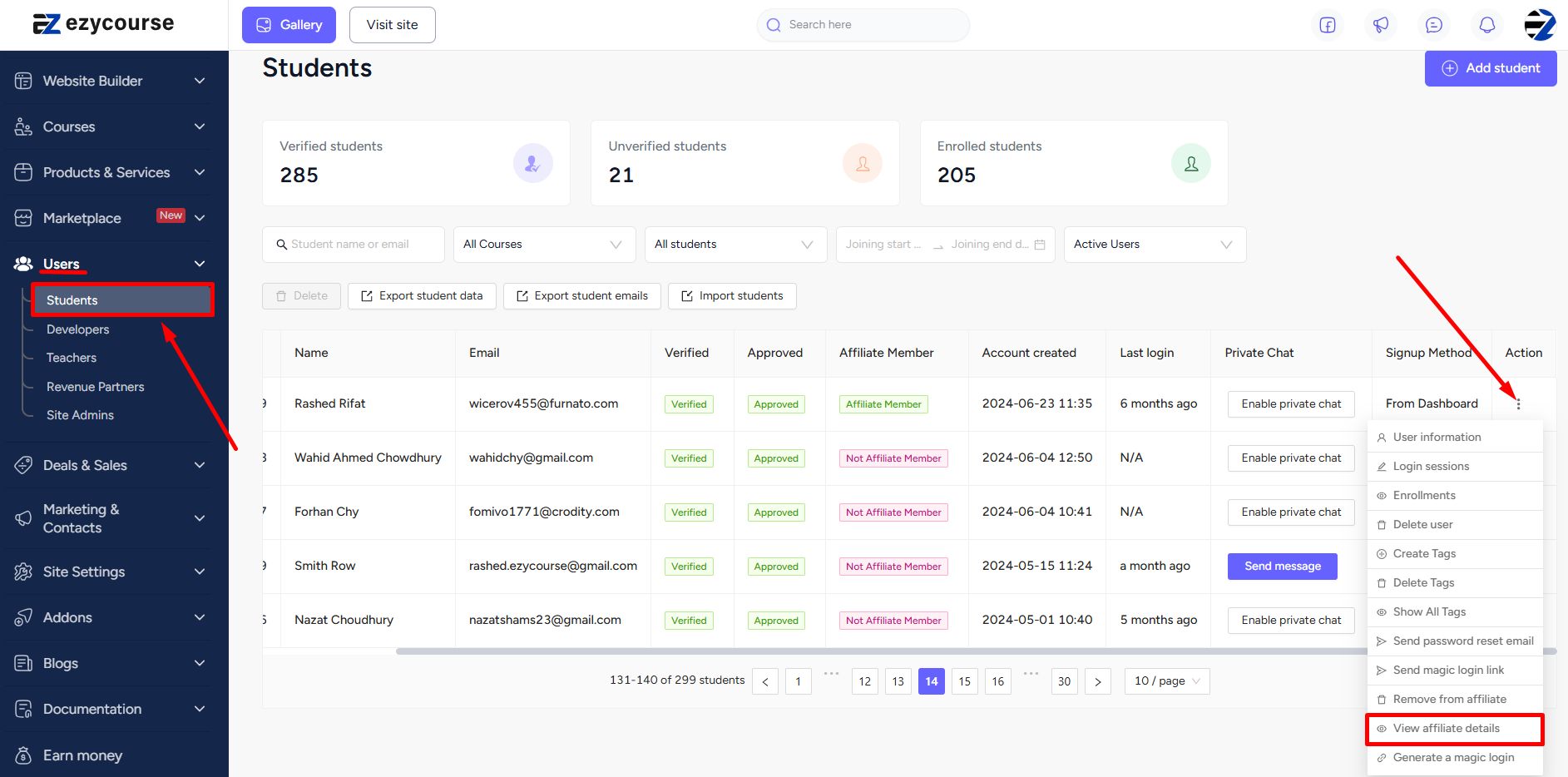
Task: Choose Send magic login link entry
Action: pos(1455,671)
